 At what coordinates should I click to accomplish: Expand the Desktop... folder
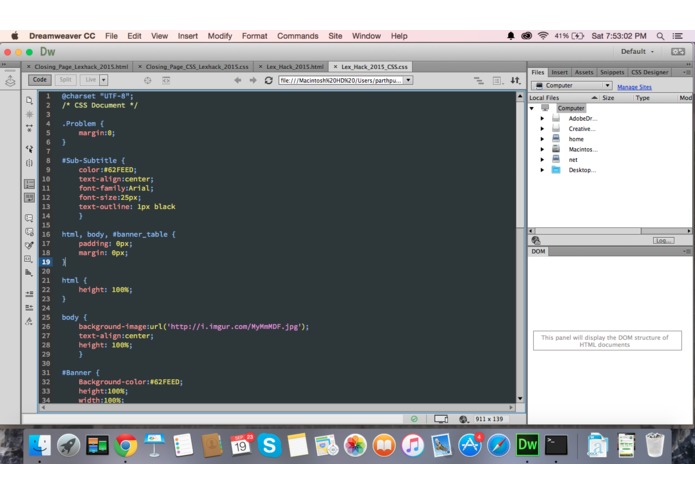(x=542, y=170)
